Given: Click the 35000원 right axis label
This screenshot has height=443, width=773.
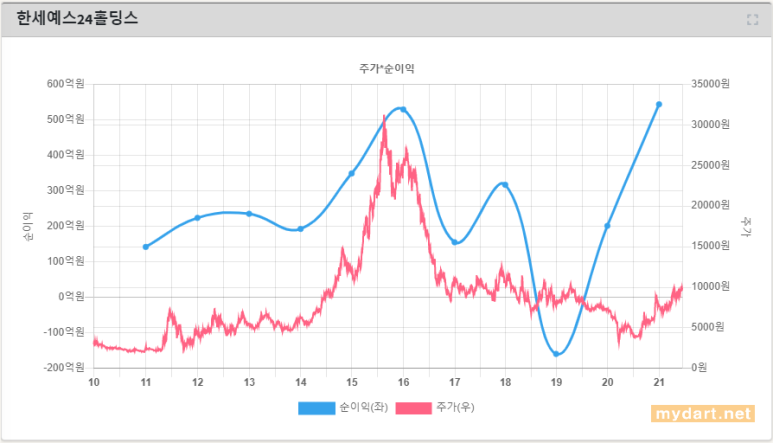Looking at the screenshot, I should pyautogui.click(x=710, y=84).
